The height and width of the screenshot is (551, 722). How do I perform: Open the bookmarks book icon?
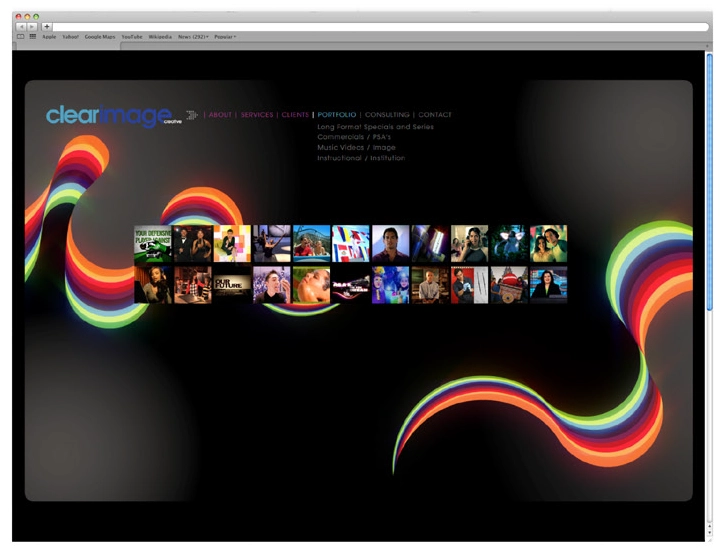click(20, 36)
